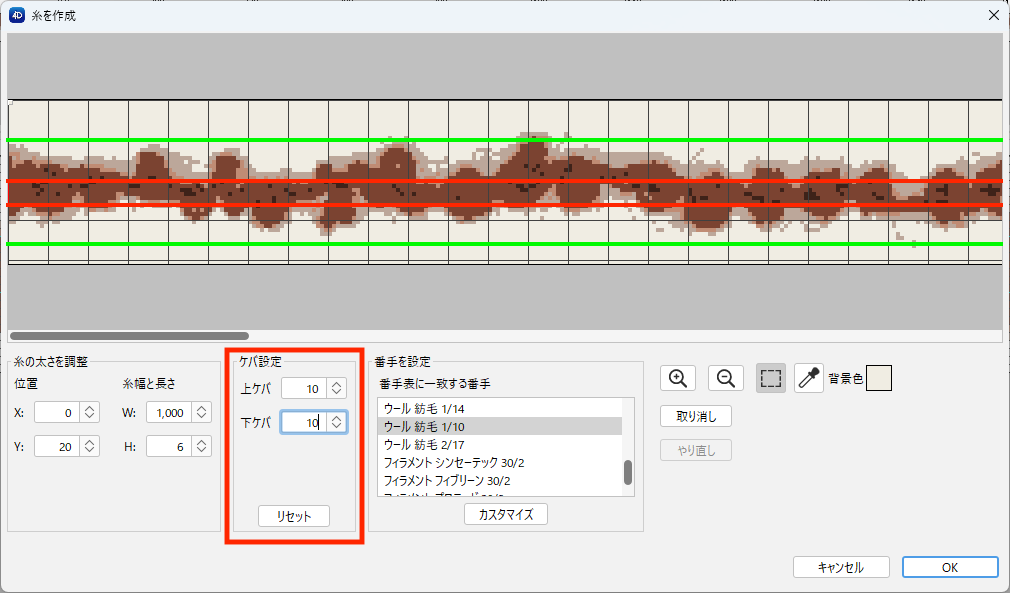Select ウール 紡毛 1/14 in yarn count list
Image resolution: width=1010 pixels, height=593 pixels.
coord(500,409)
